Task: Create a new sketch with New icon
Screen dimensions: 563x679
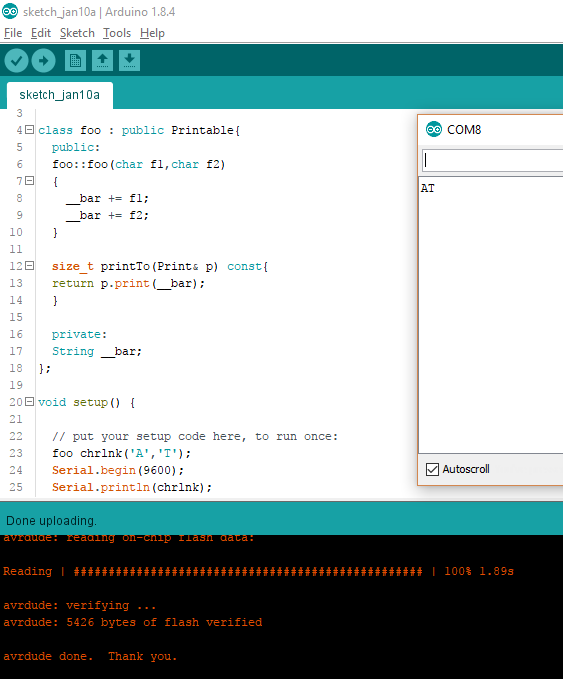Action: 75,61
